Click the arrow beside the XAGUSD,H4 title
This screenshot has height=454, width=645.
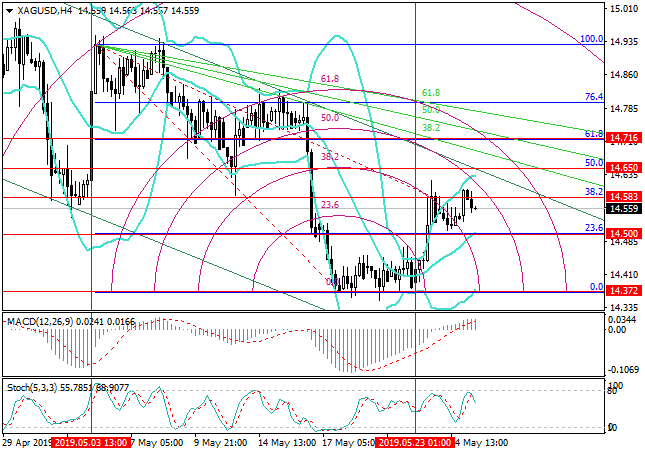(x=7, y=9)
